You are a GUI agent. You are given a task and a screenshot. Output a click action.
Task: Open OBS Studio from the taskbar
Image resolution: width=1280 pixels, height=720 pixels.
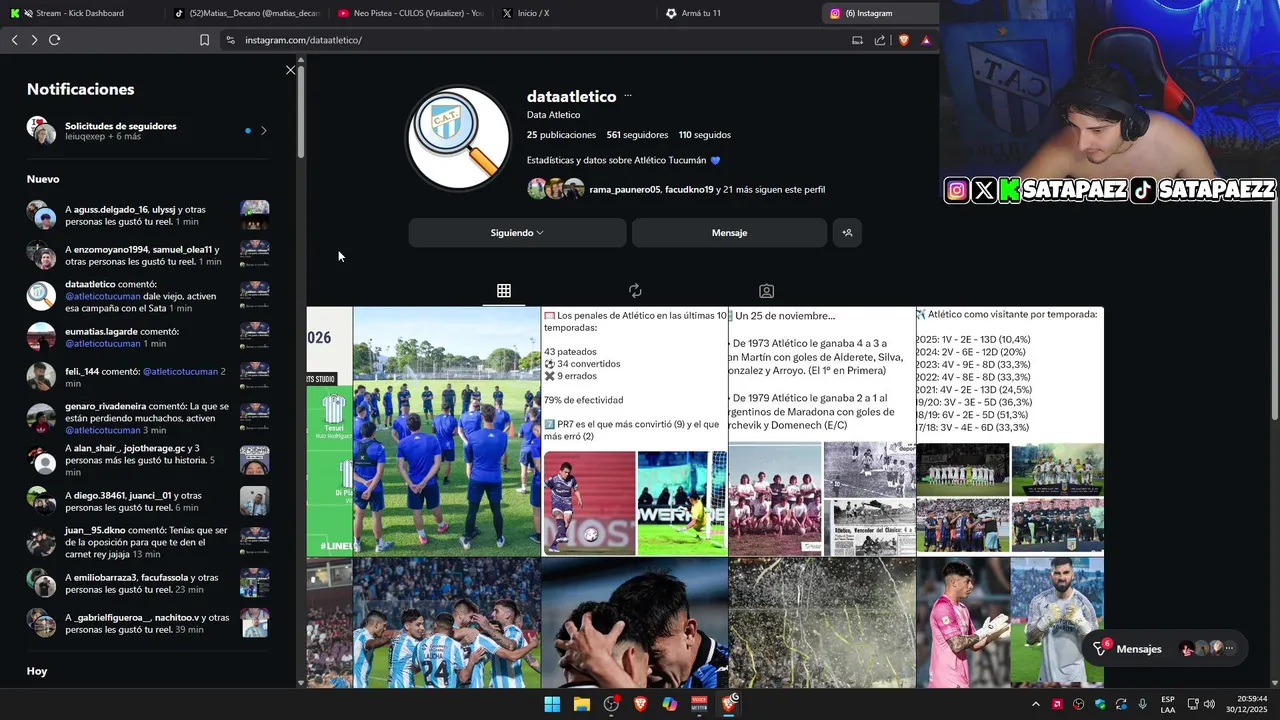(611, 704)
